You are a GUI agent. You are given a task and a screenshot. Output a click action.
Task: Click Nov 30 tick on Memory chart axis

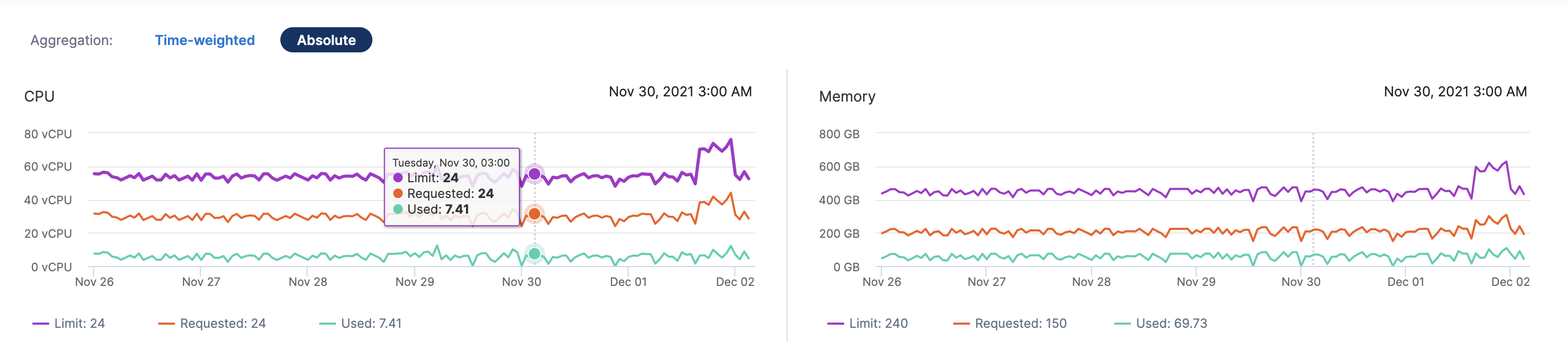(x=1301, y=282)
